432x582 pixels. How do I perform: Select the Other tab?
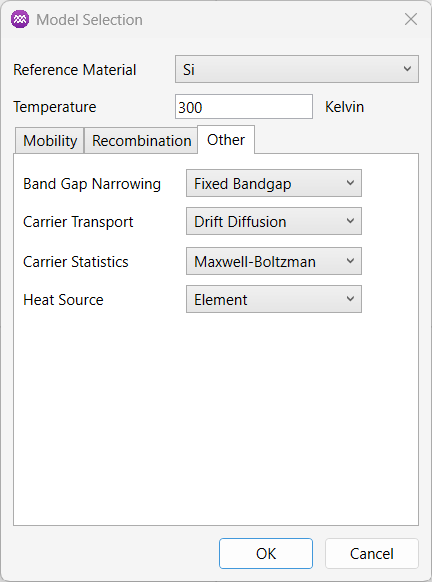tap(226, 140)
